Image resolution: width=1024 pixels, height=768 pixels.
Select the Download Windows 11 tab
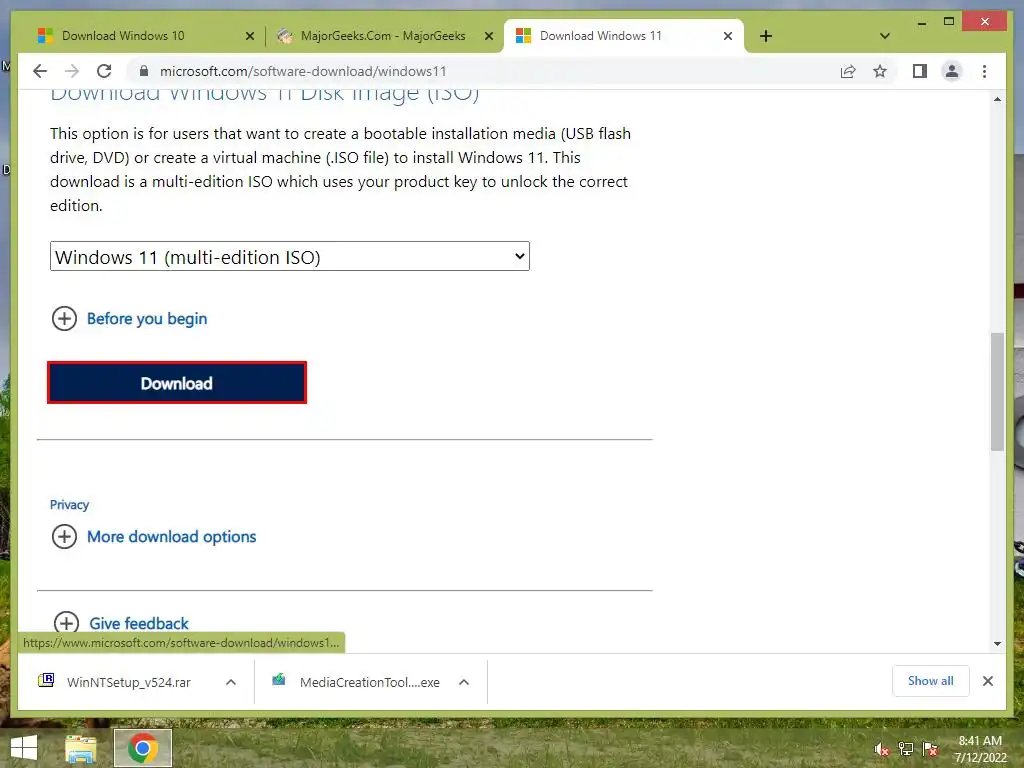click(x=600, y=36)
